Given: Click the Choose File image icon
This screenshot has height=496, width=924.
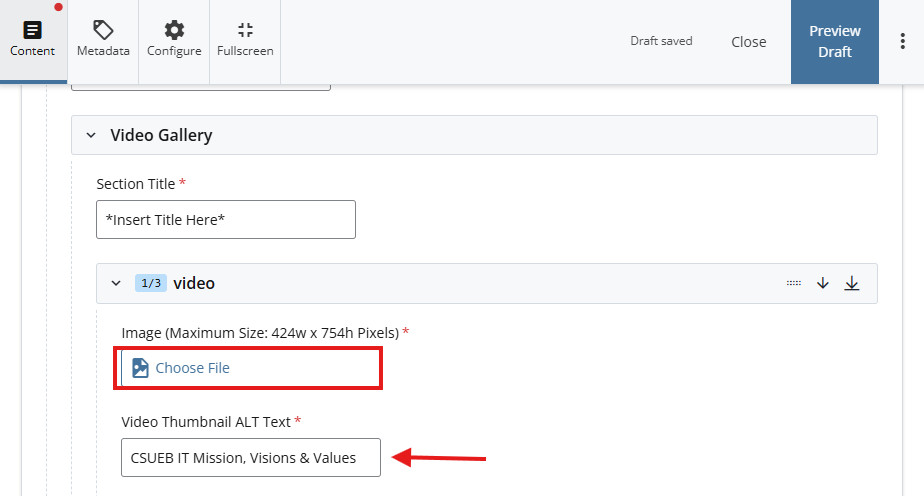Looking at the screenshot, I should (x=140, y=368).
